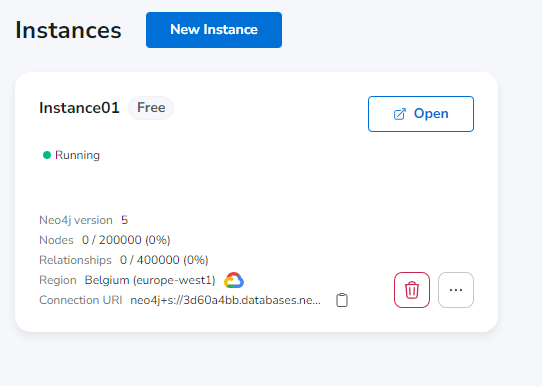Copy the connection URI via clipboard icon
Image resolution: width=542 pixels, height=386 pixels.
(342, 300)
